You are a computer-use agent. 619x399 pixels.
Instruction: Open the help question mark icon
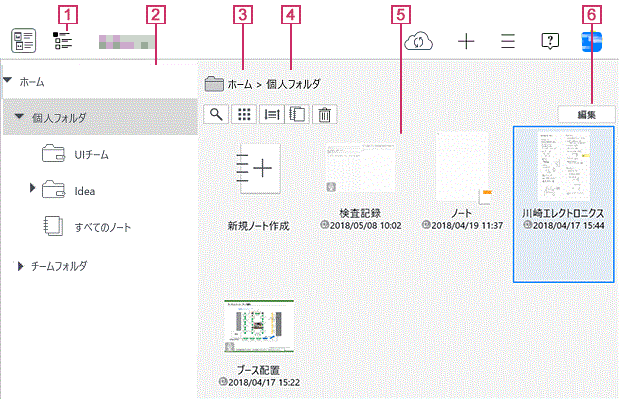(x=550, y=41)
